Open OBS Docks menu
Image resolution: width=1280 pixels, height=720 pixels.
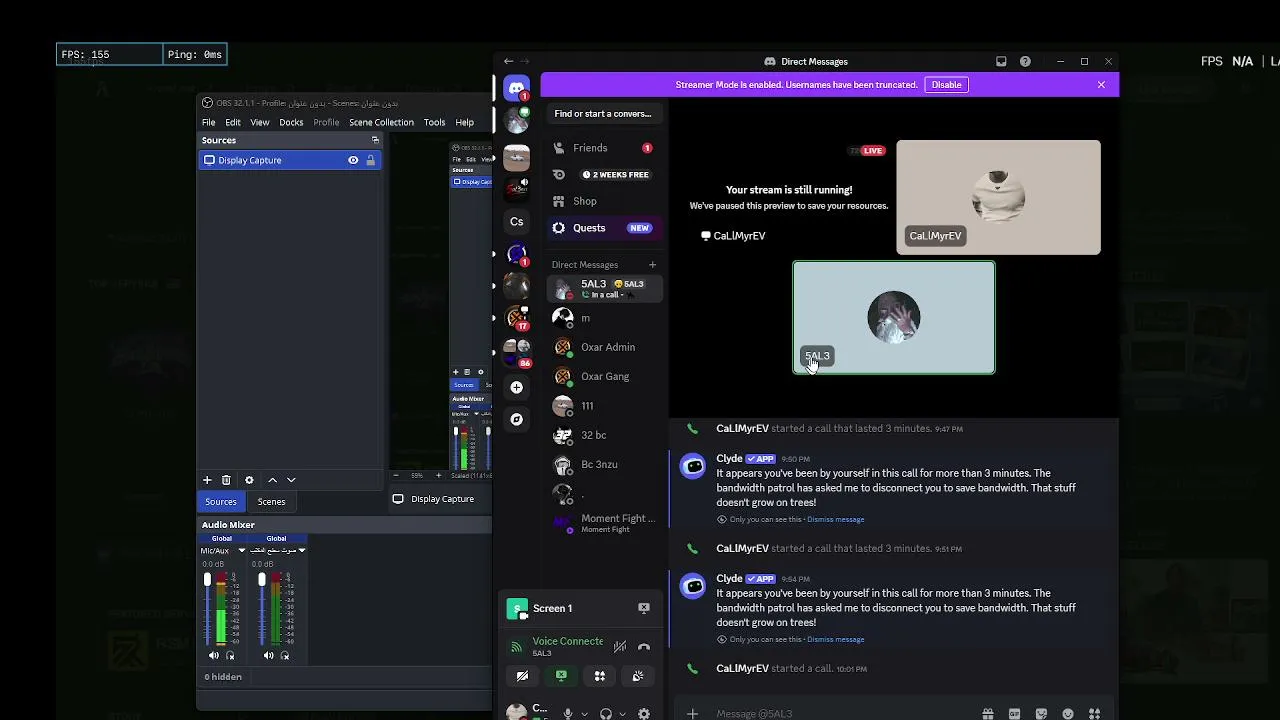tap(291, 122)
